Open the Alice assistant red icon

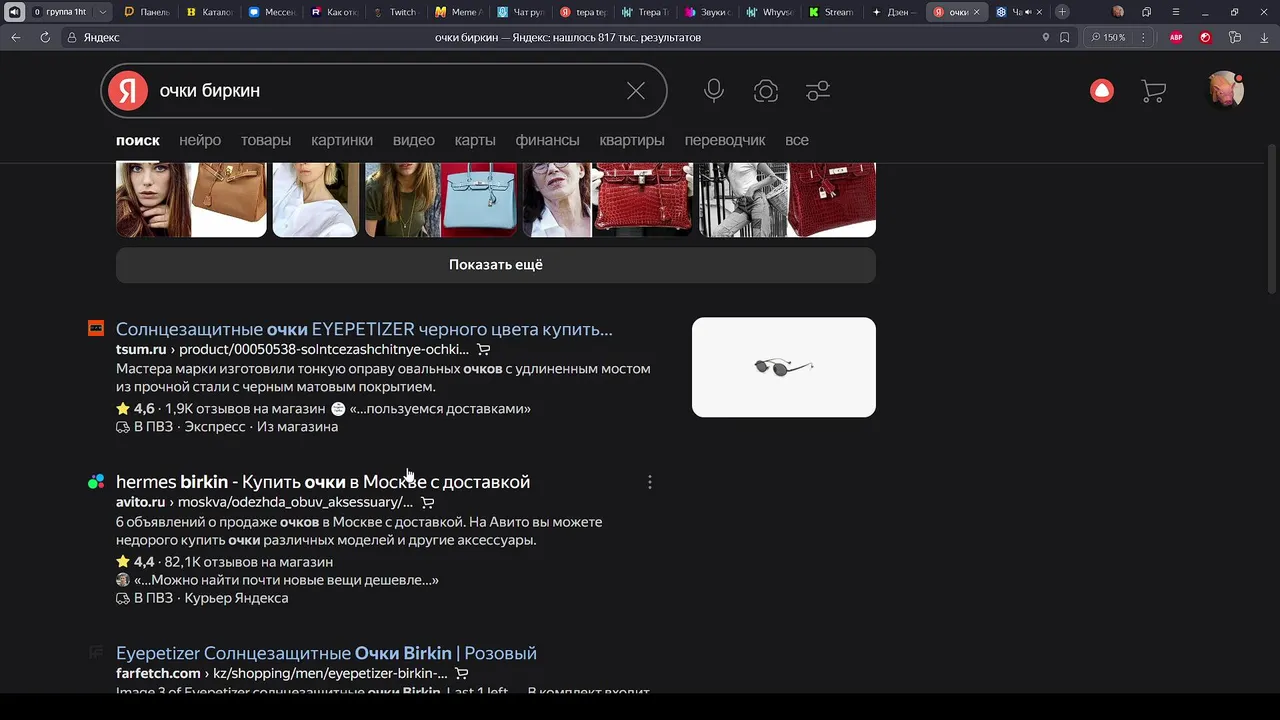coord(1102,91)
